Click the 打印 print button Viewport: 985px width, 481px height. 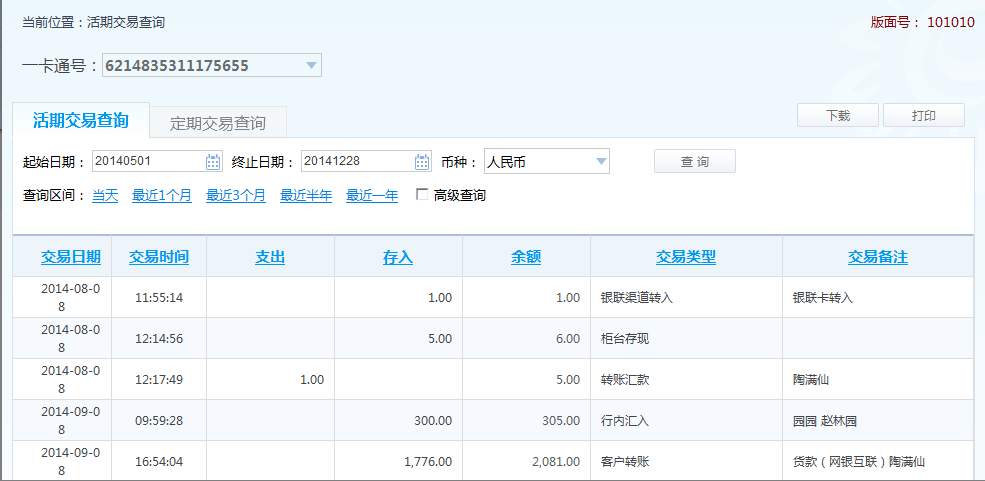[x=923, y=116]
